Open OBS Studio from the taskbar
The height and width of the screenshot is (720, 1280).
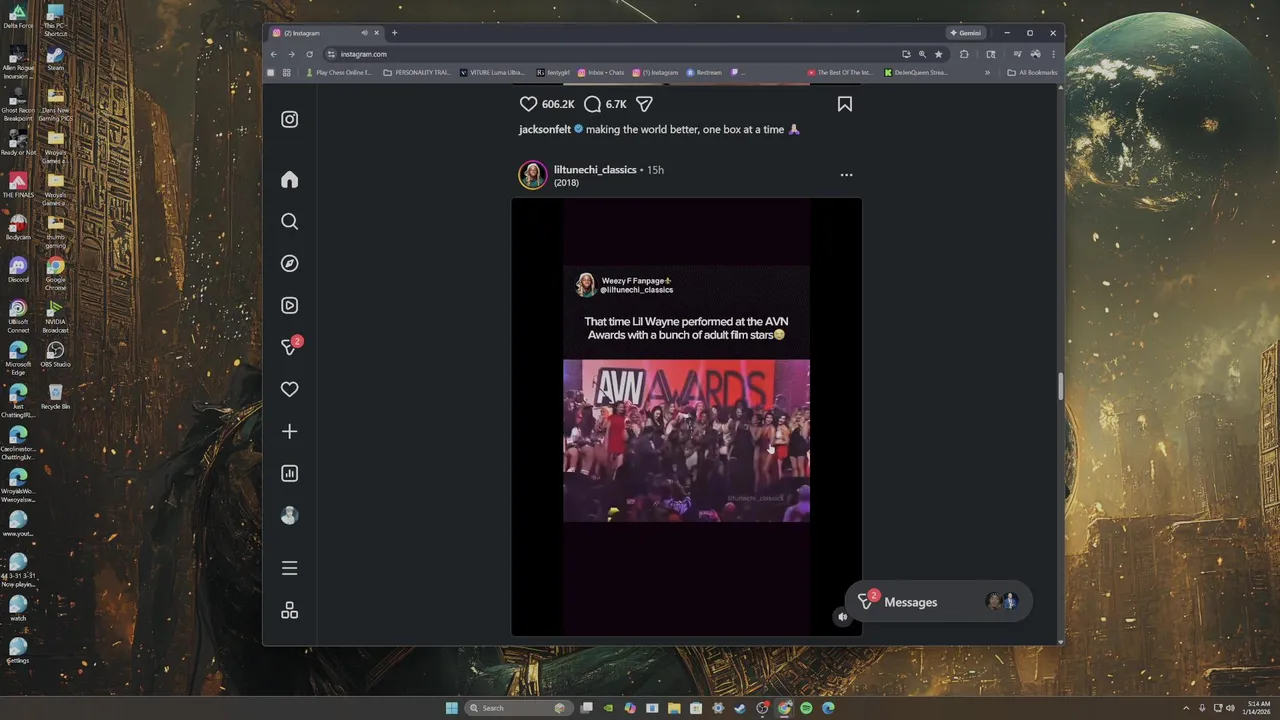click(762, 708)
